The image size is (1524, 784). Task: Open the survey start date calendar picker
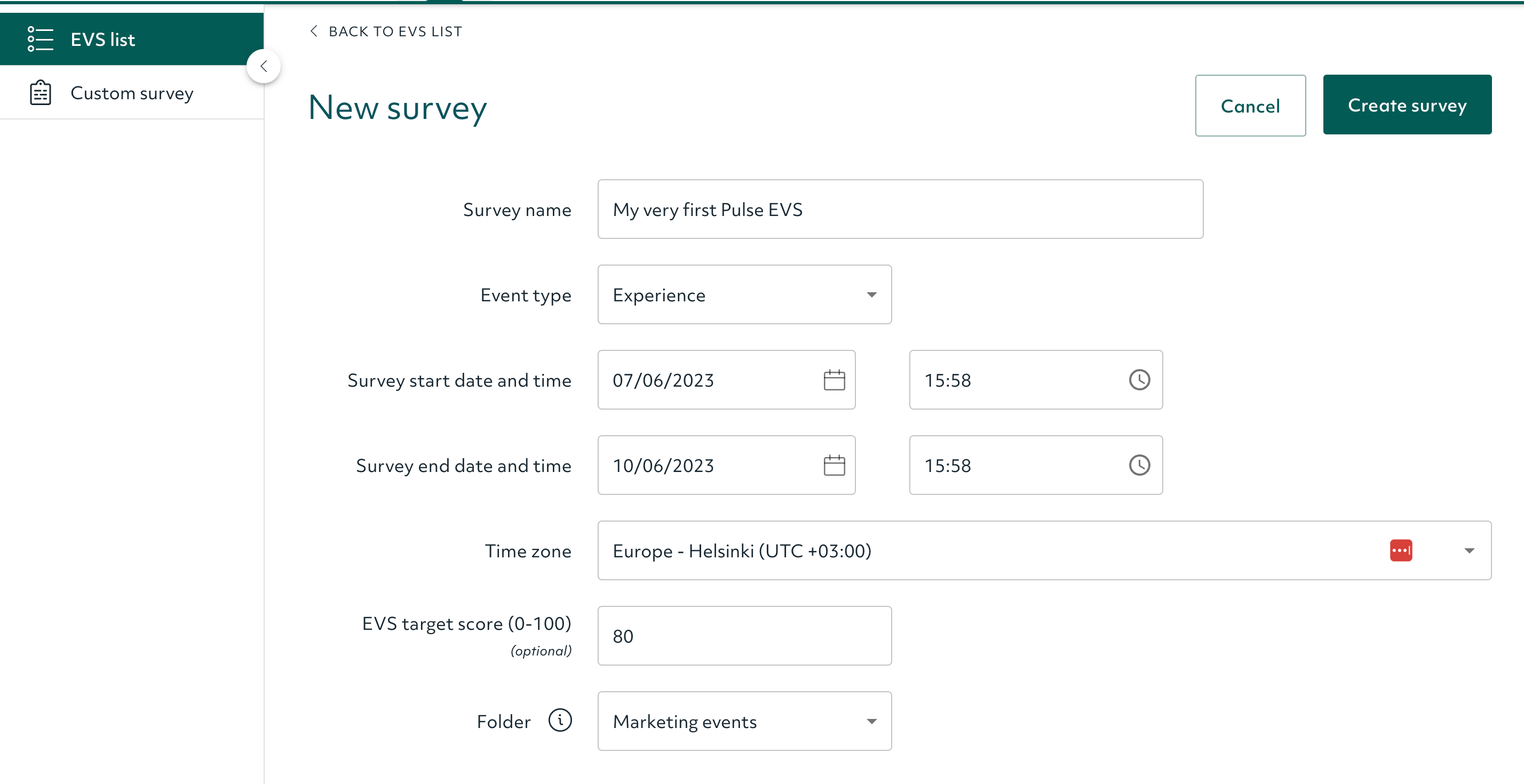834,380
